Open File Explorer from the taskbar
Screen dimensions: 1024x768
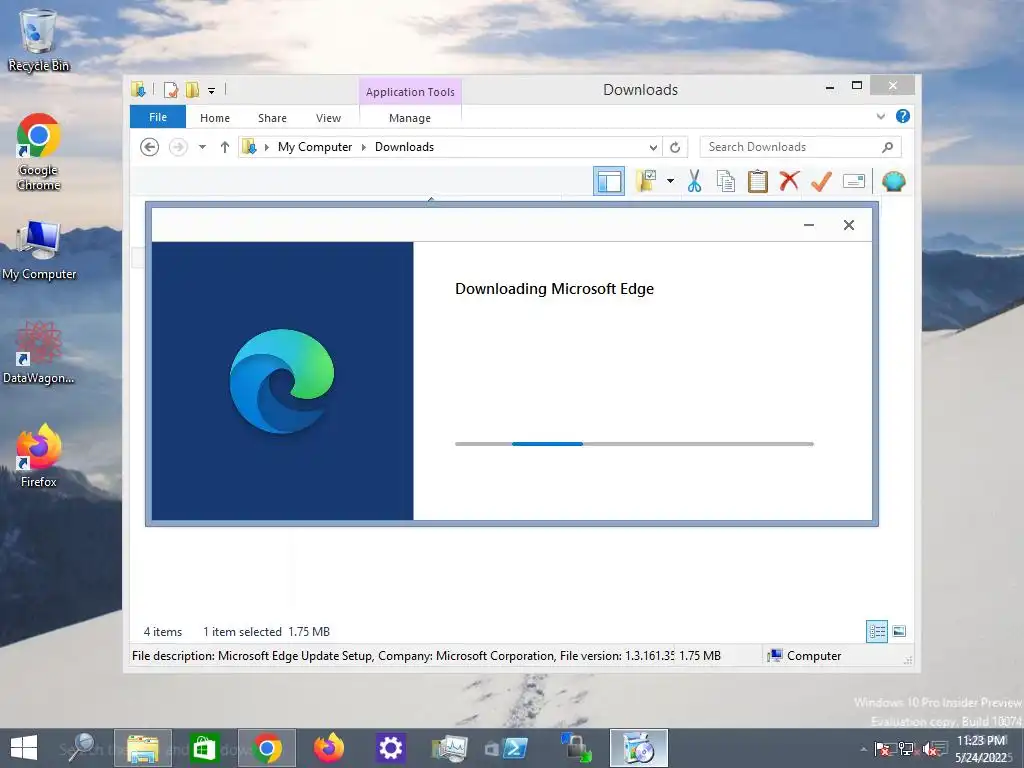click(143, 748)
